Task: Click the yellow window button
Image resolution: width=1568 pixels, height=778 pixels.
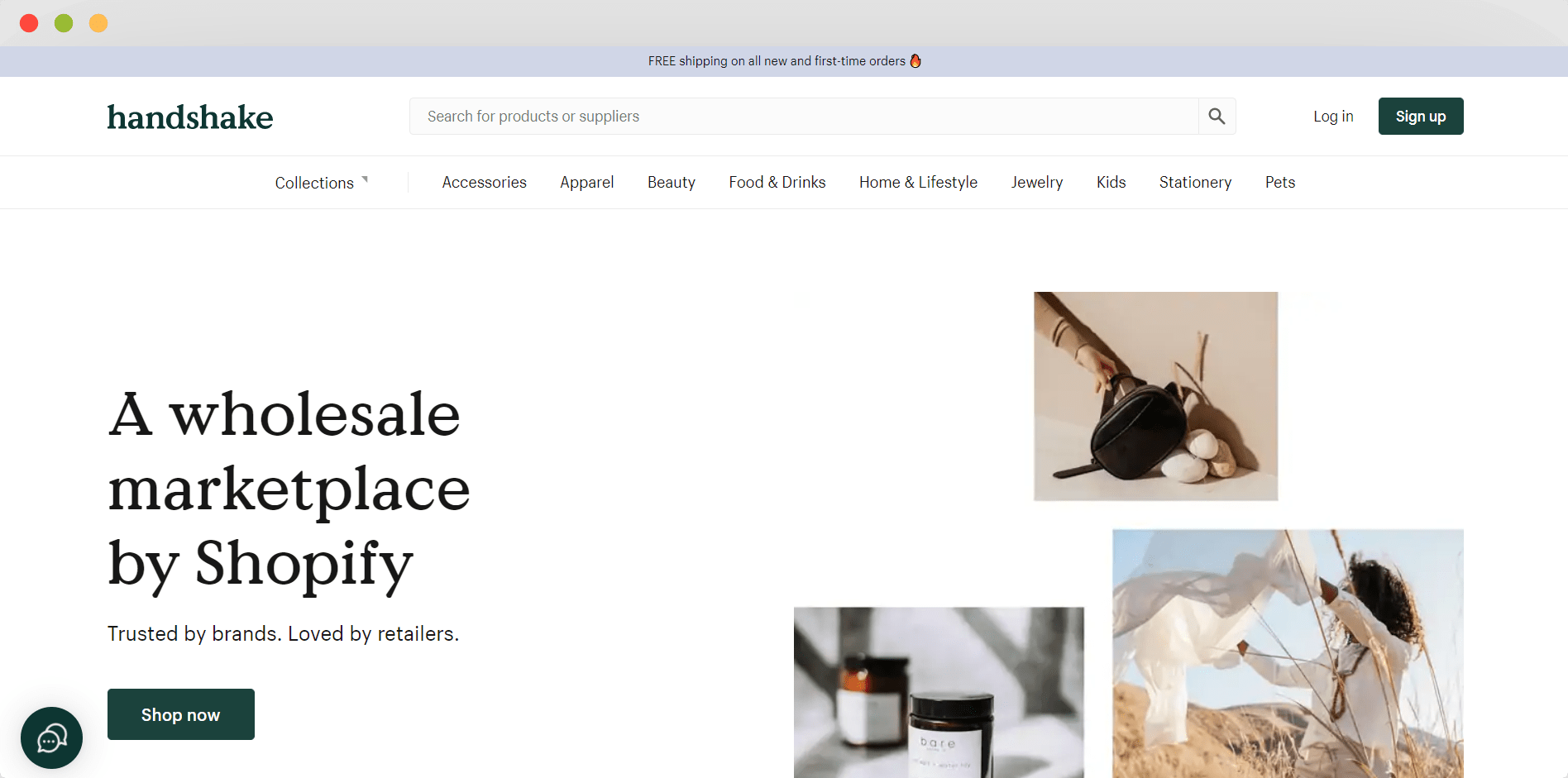Action: click(x=98, y=23)
